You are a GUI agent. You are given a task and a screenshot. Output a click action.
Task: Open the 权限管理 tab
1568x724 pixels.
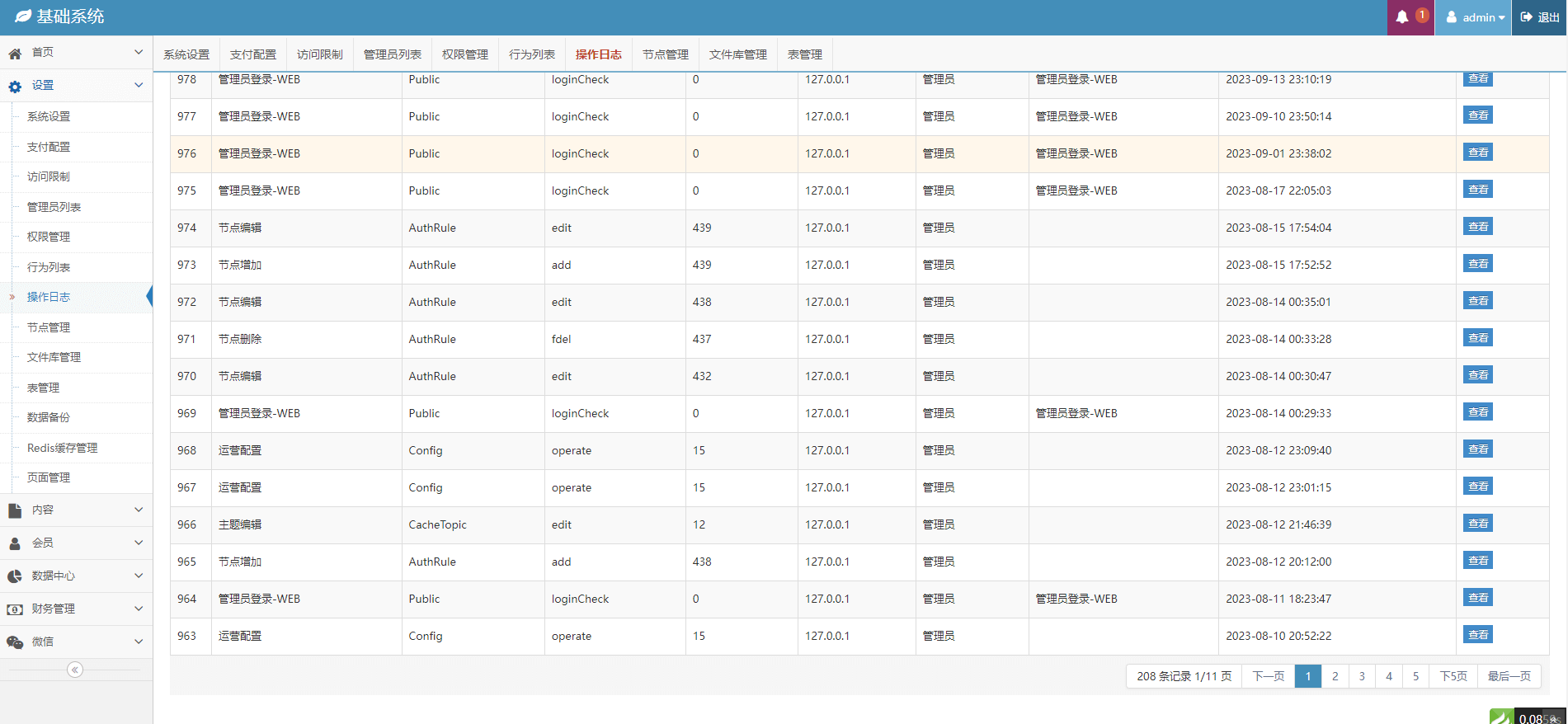click(464, 54)
